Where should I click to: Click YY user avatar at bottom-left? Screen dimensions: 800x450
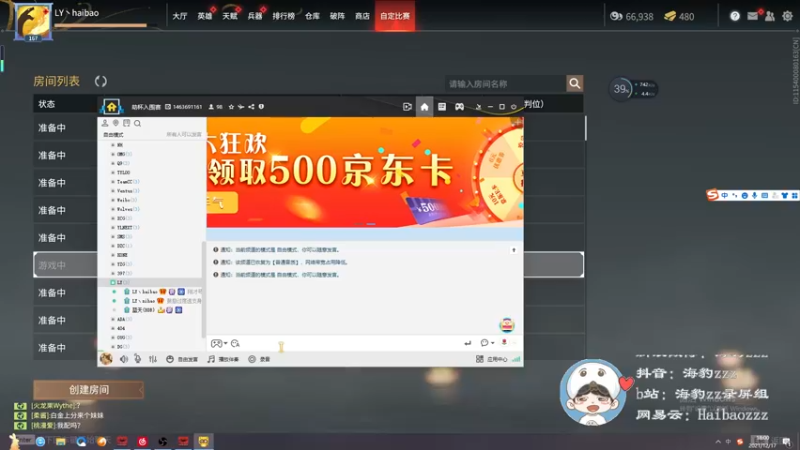[x=106, y=359]
